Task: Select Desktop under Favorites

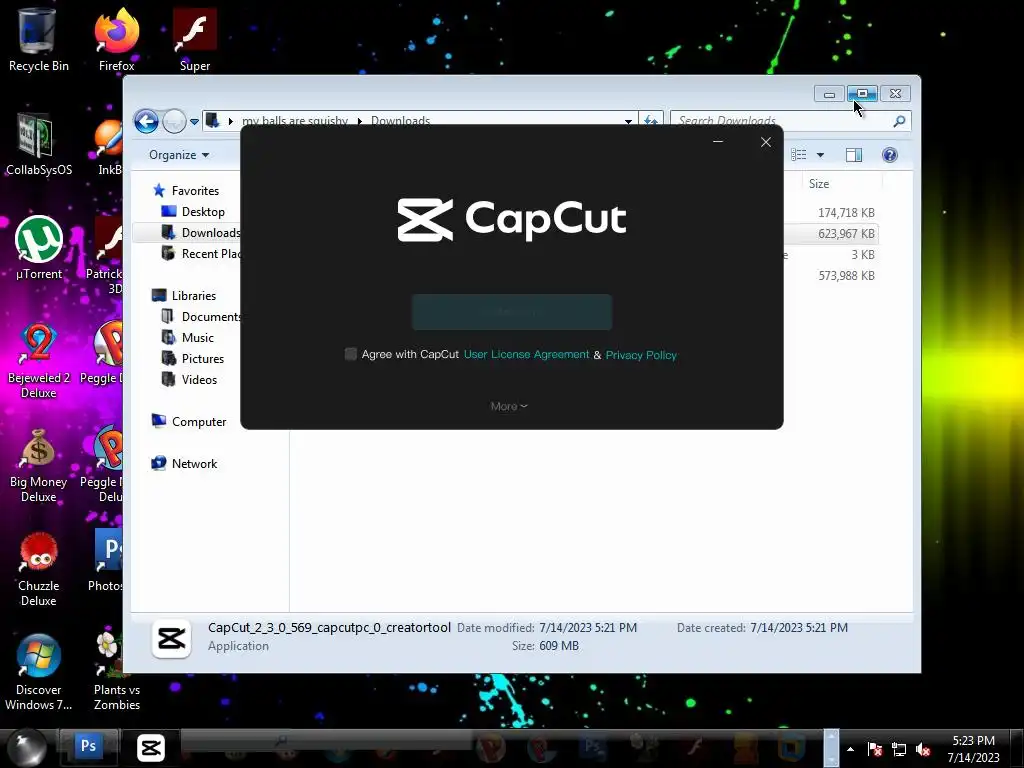Action: click(203, 212)
